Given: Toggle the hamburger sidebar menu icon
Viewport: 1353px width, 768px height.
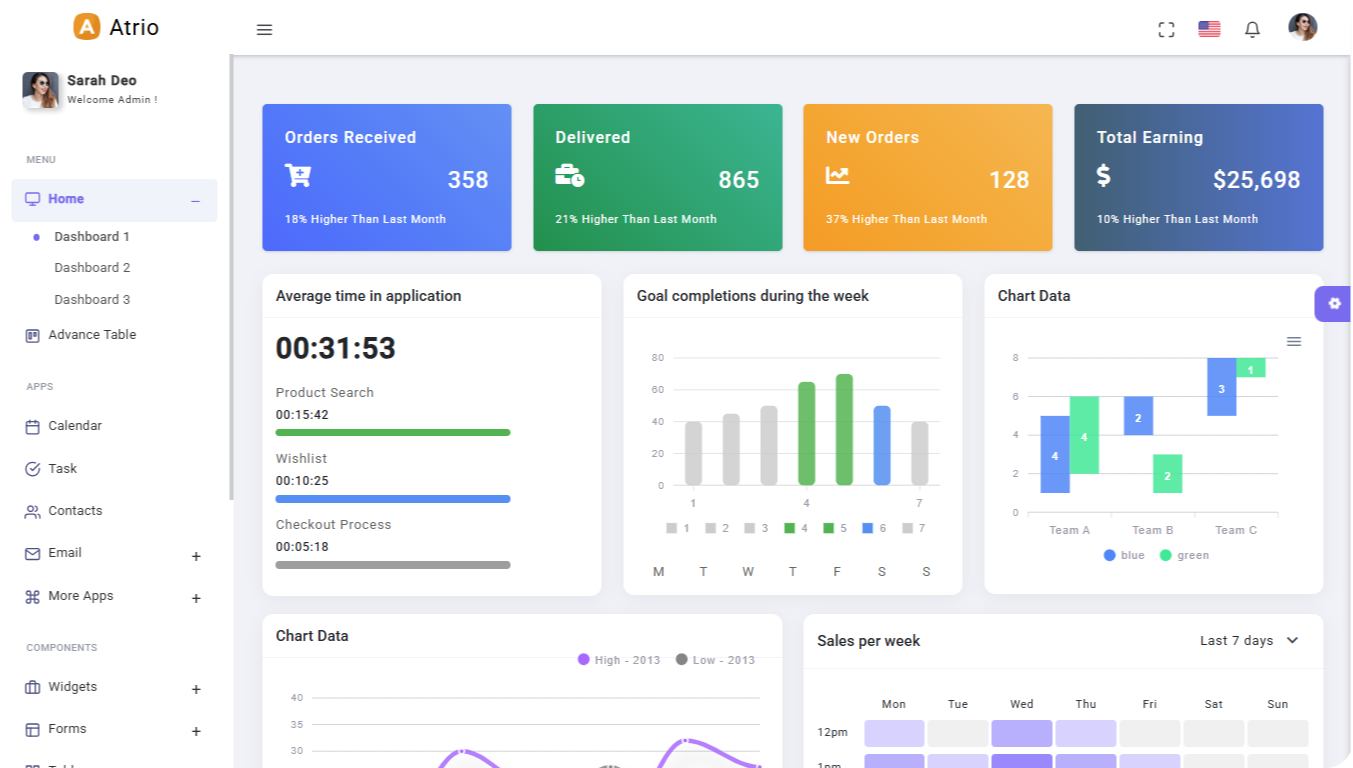Looking at the screenshot, I should pyautogui.click(x=264, y=30).
